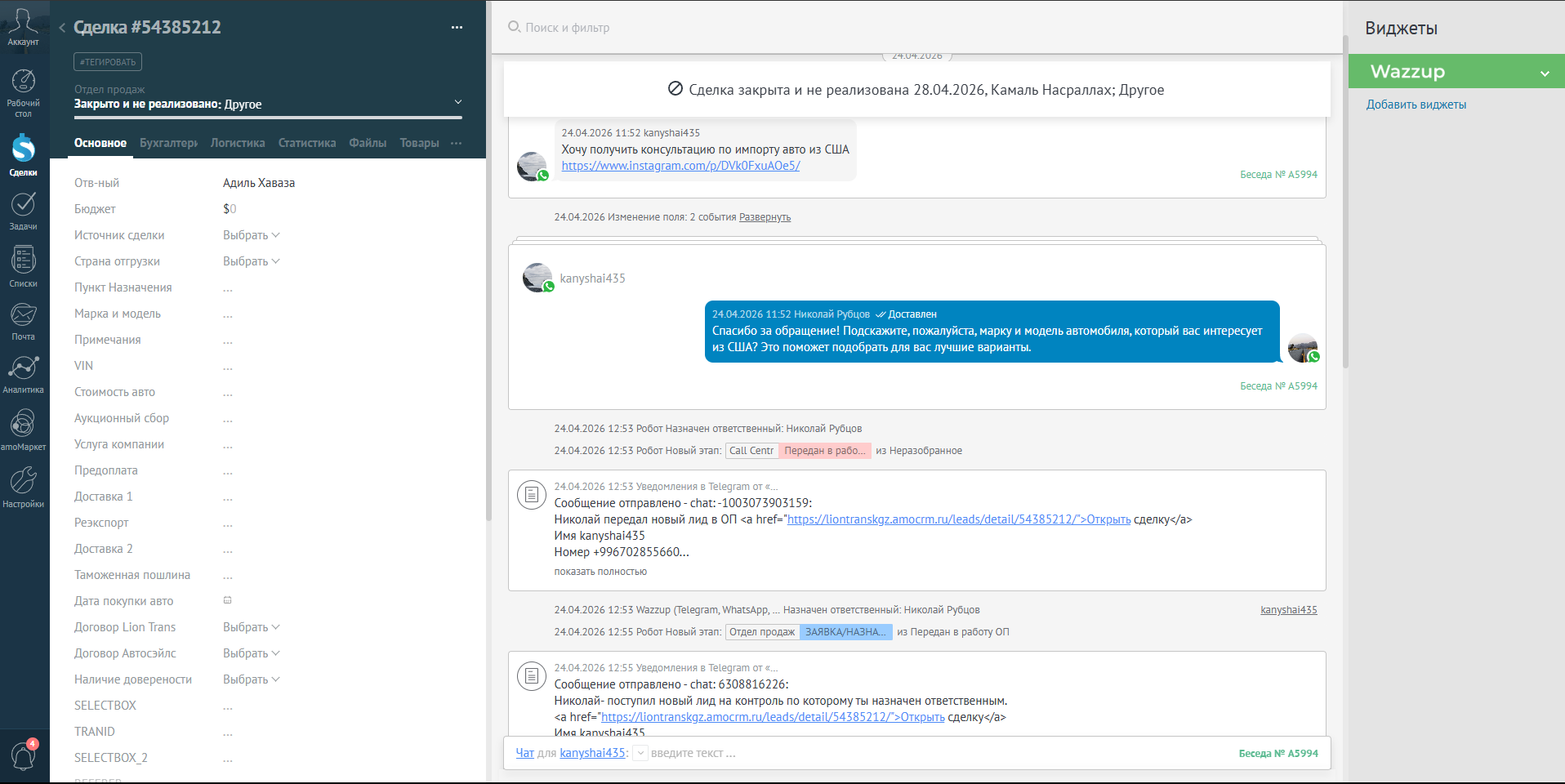
Task: Click Развернуть to expand field changes
Action: click(x=765, y=217)
